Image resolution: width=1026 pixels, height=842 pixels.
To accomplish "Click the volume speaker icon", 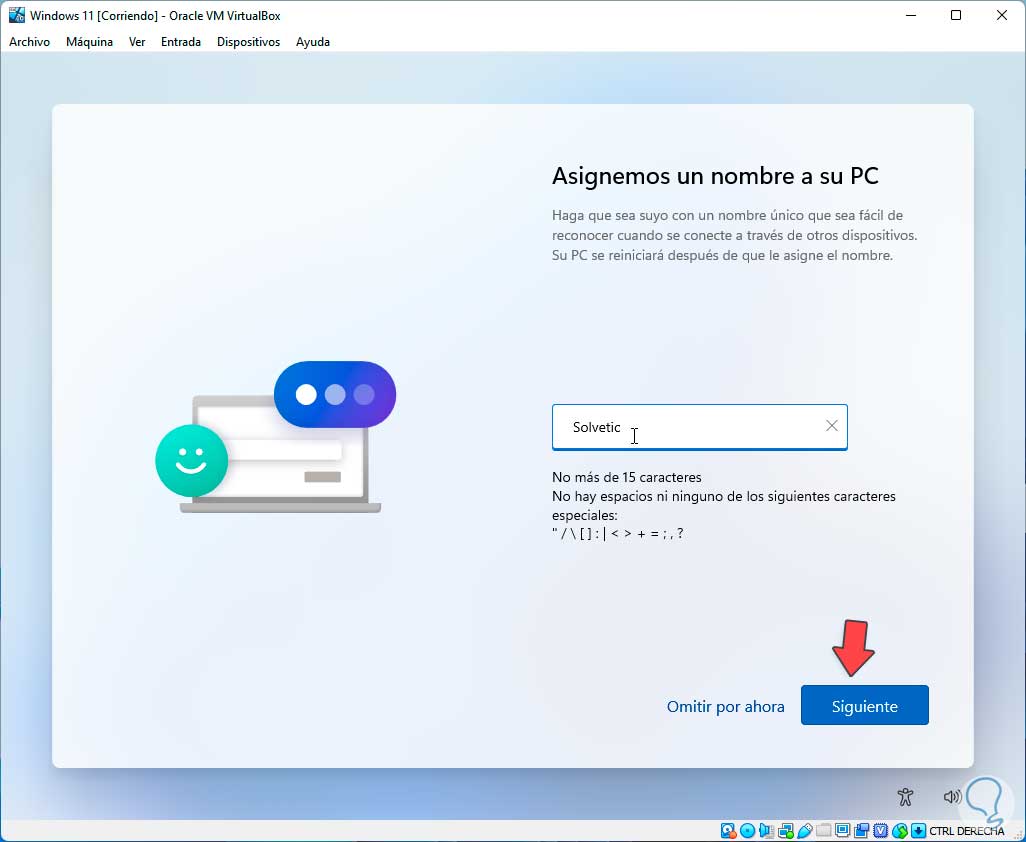I will point(952,796).
